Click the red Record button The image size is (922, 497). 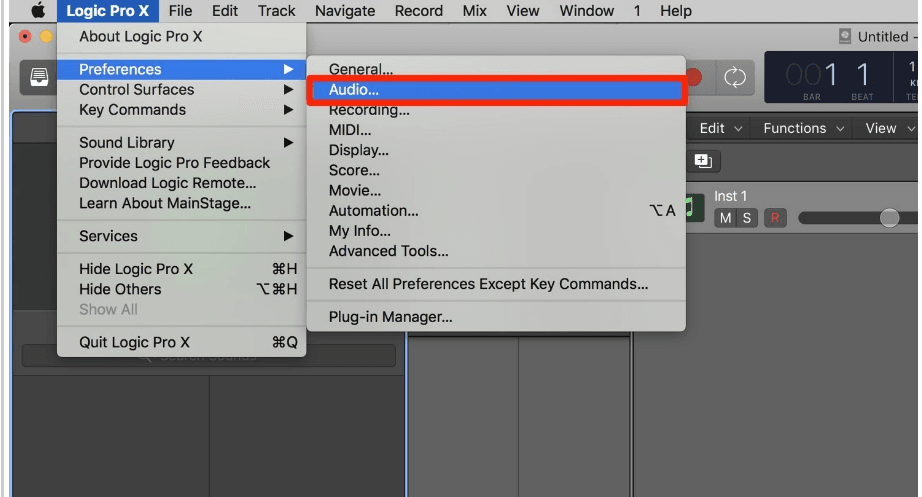click(x=694, y=77)
